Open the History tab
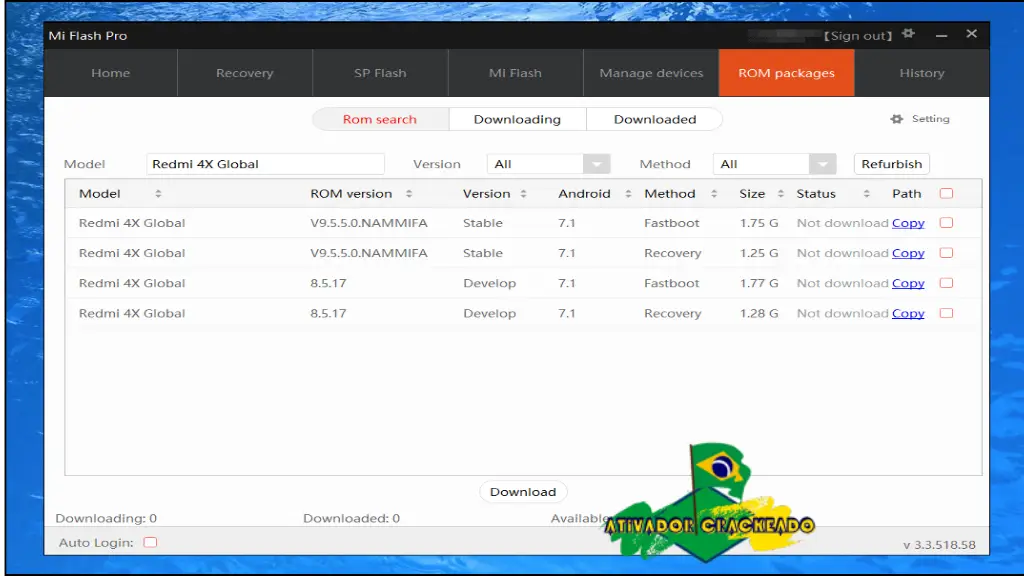Screen dimensions: 1024x576 (921, 73)
